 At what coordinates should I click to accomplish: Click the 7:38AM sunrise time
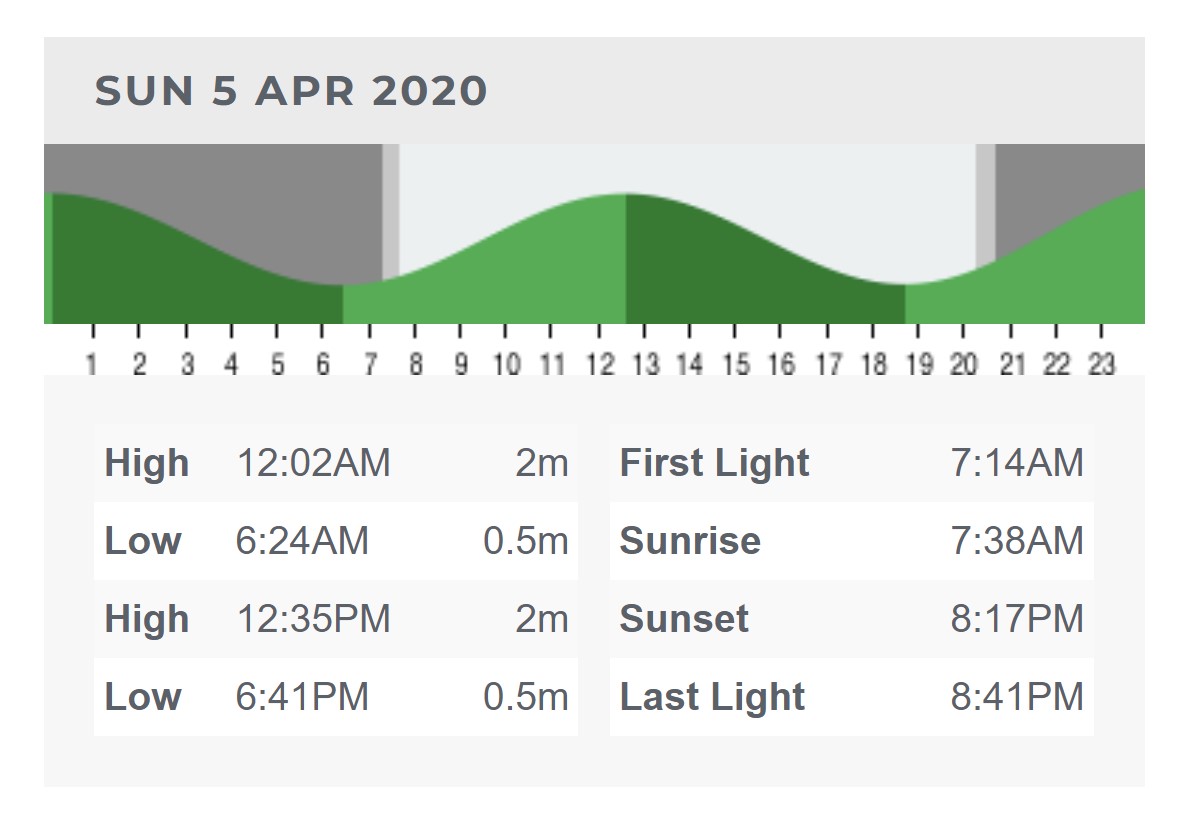coord(1017,541)
